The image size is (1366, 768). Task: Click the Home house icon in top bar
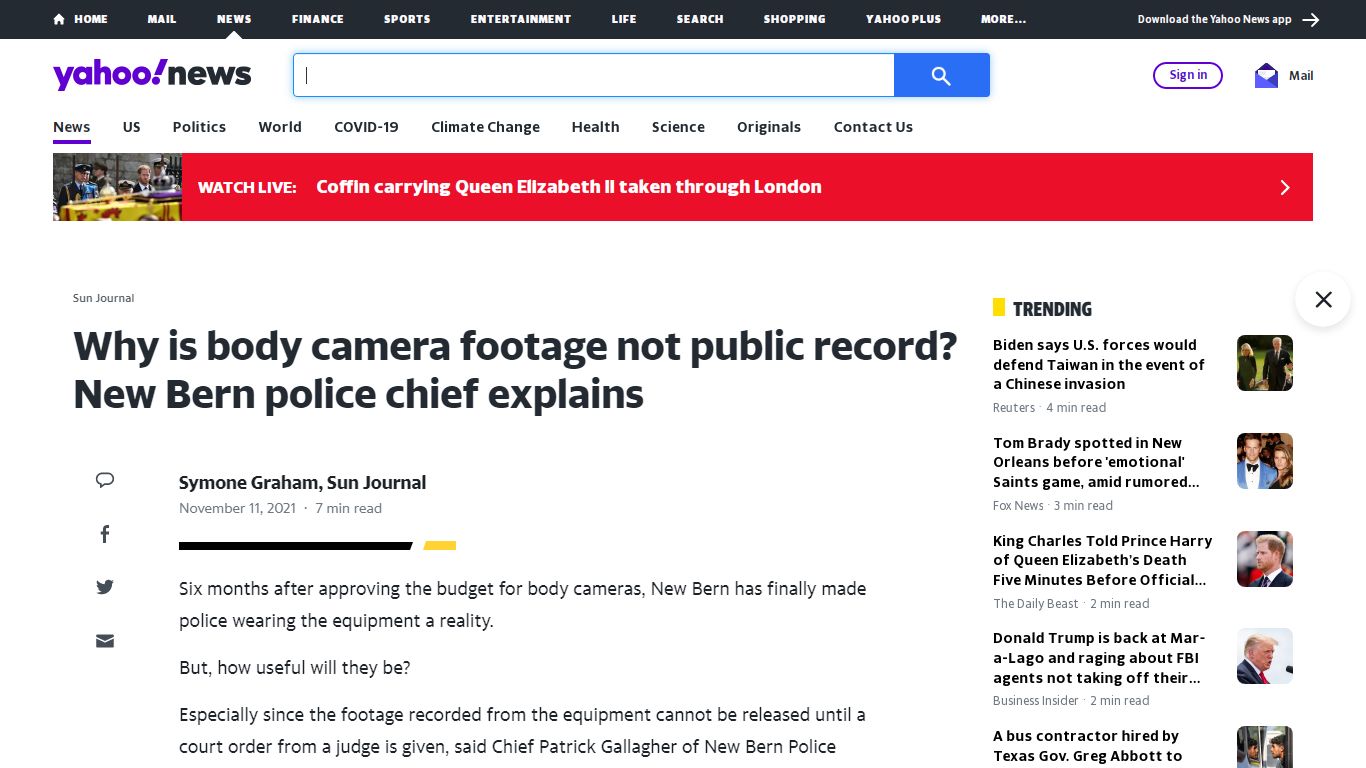click(59, 19)
